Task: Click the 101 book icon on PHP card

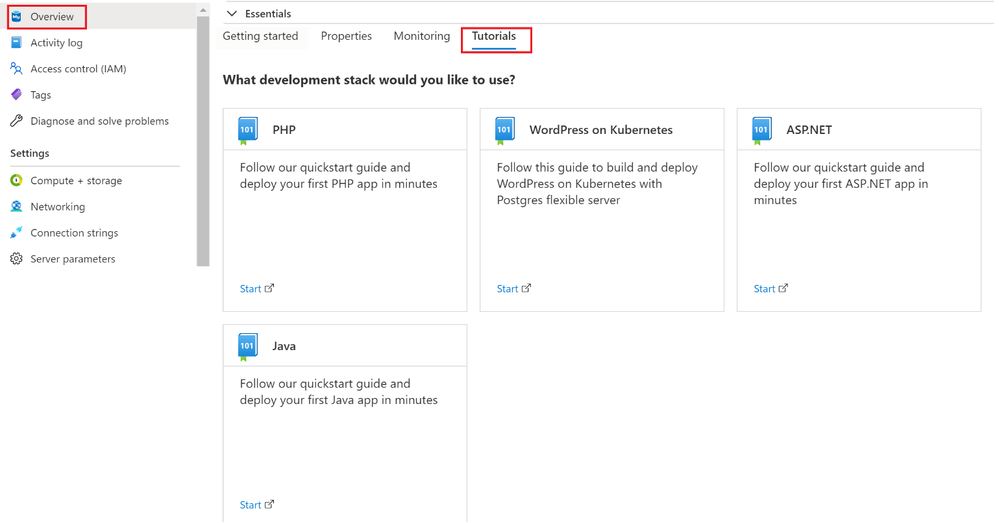Action: [248, 131]
